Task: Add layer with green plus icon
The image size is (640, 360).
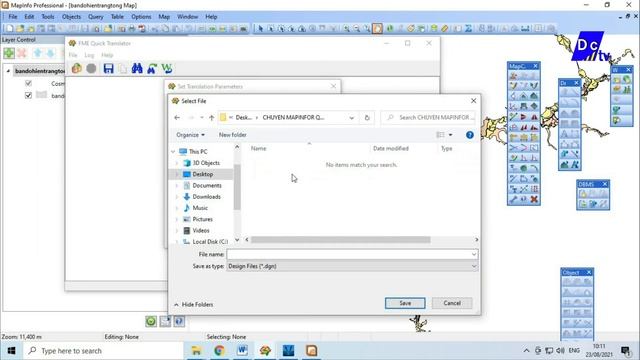Action: point(9,53)
